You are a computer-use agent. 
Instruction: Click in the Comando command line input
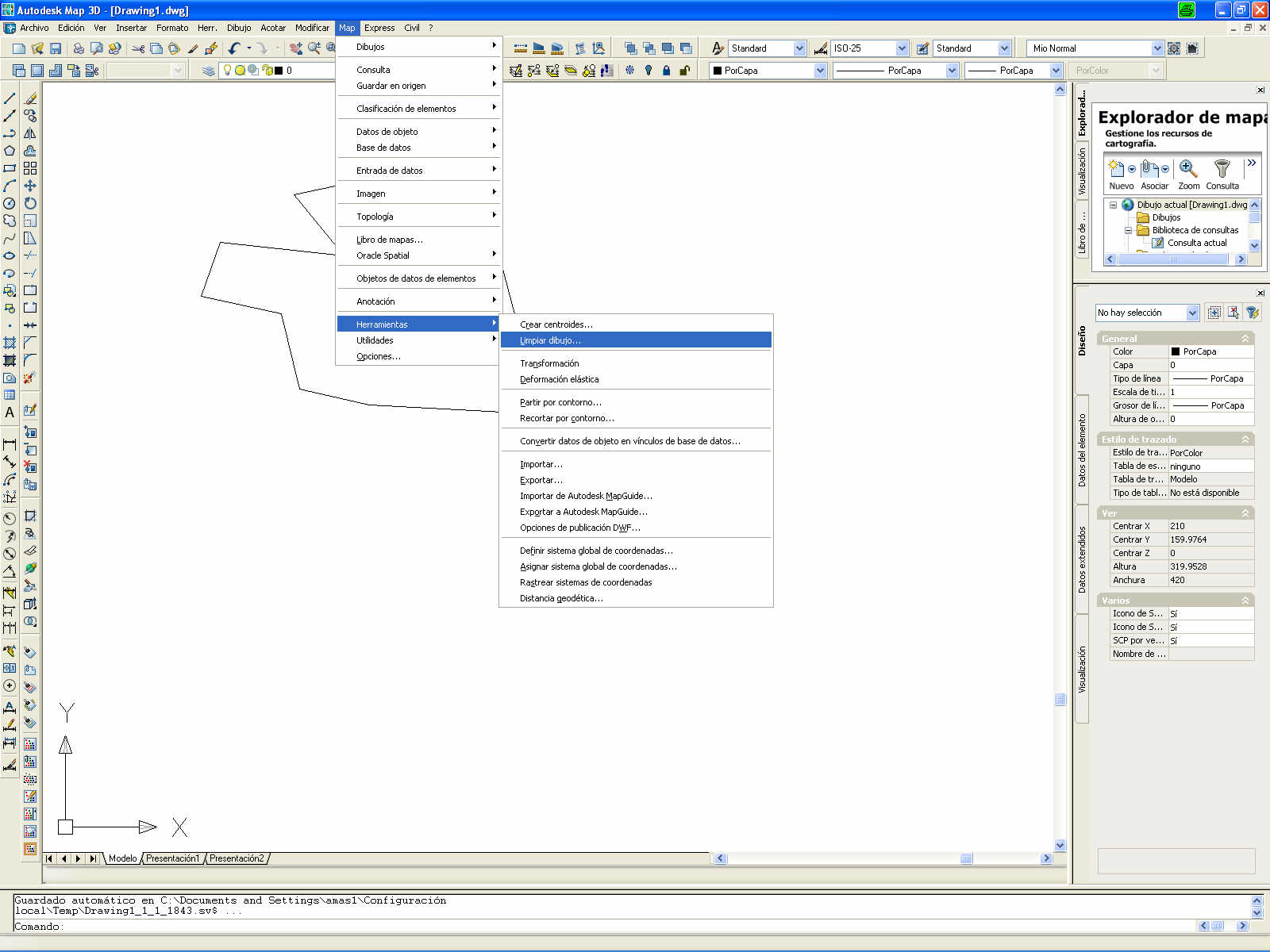click(627, 926)
